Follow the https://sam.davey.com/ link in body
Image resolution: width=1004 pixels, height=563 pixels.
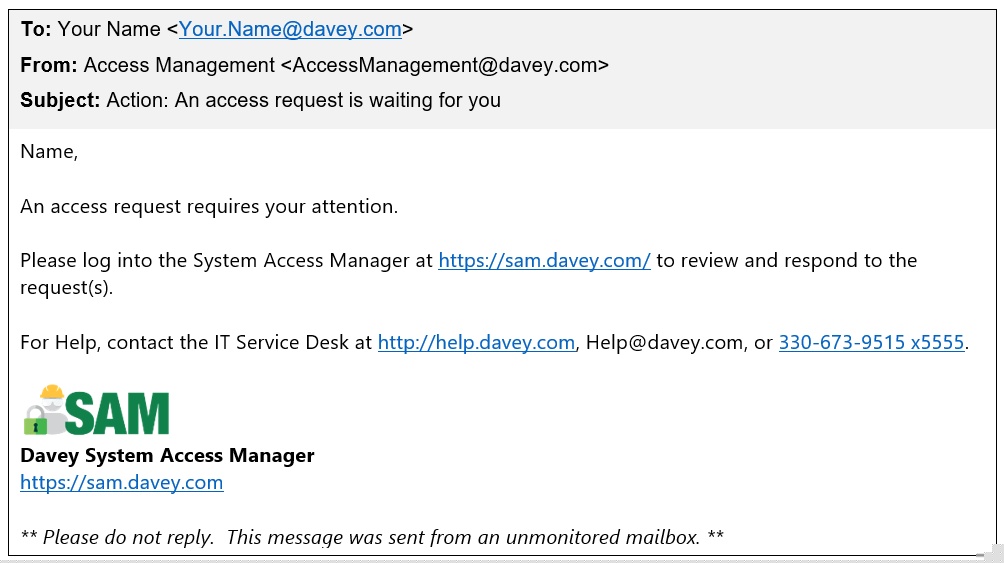(x=544, y=261)
